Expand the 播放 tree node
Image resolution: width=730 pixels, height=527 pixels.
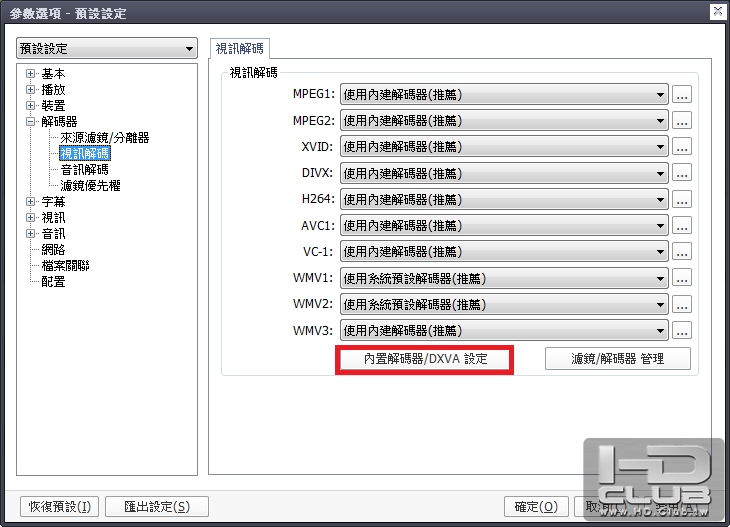(x=30, y=89)
